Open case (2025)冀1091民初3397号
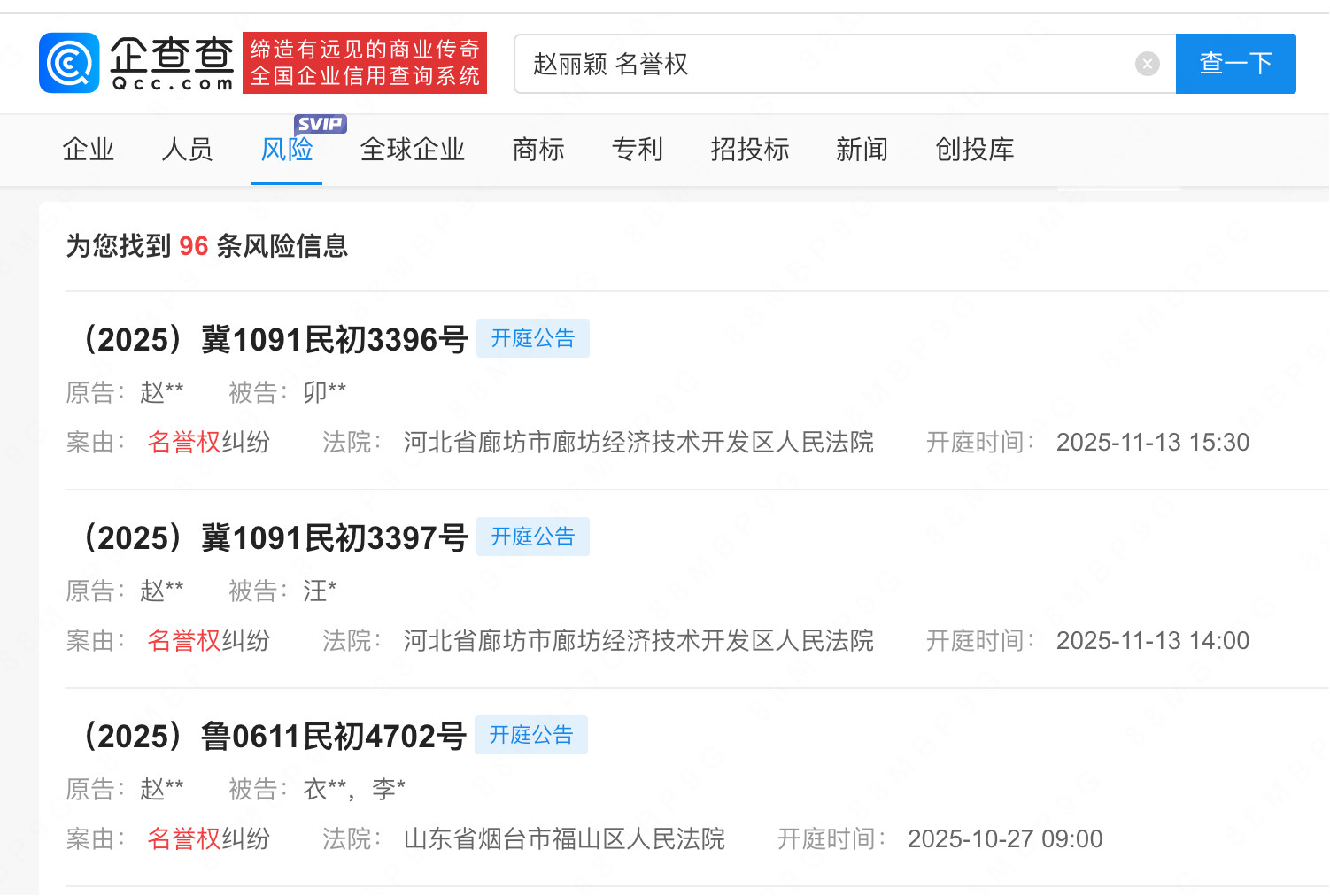Screen dimensions: 1330x896 click(x=268, y=537)
